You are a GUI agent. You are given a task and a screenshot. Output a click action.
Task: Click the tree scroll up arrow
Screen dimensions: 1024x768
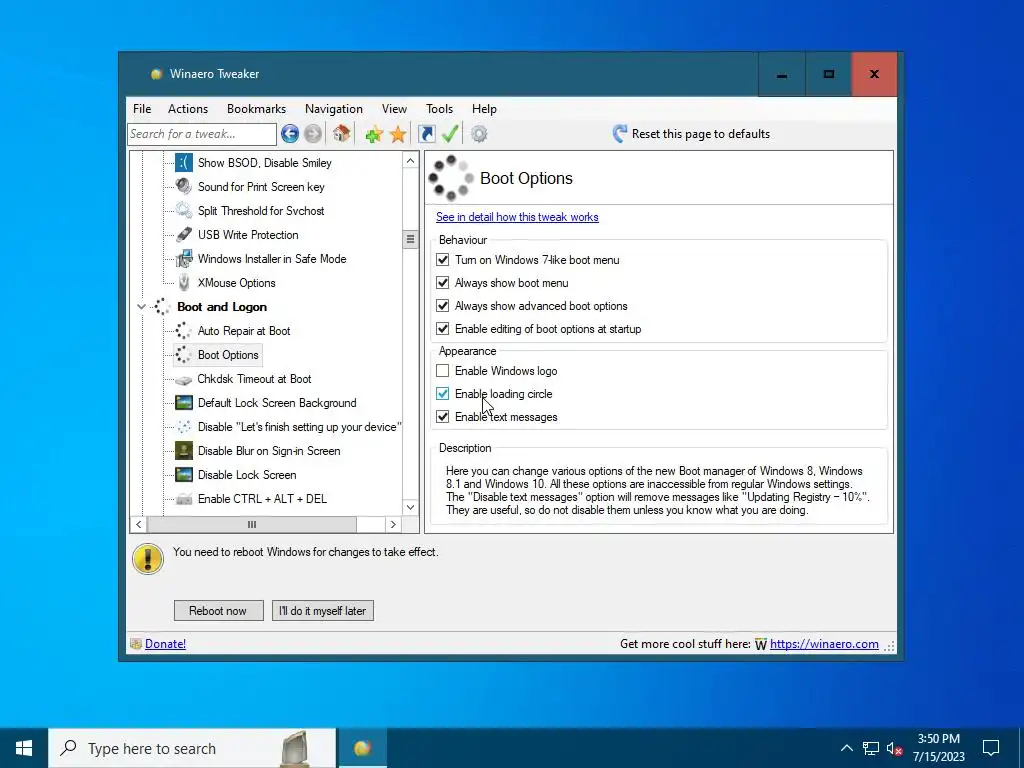[x=410, y=161]
